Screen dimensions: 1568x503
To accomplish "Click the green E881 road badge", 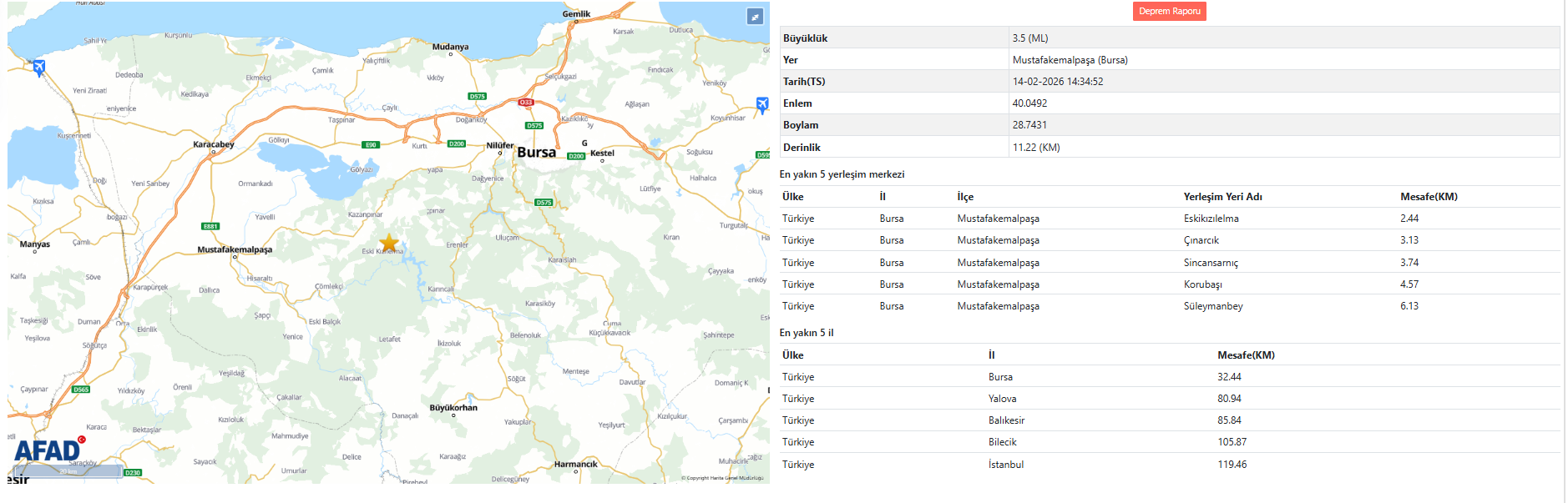I will pos(210,226).
